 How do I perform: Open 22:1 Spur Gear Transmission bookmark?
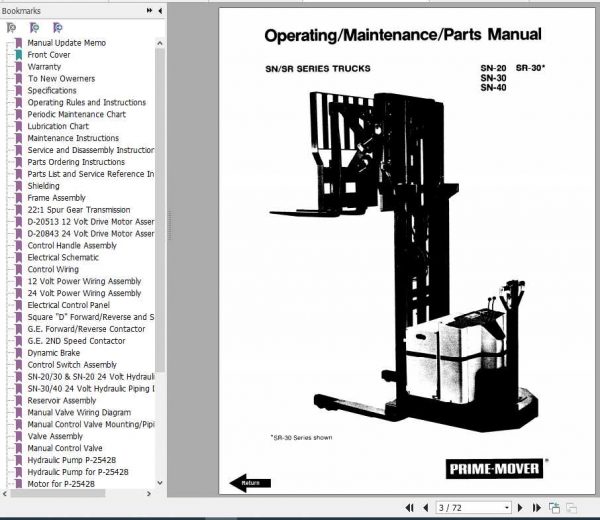pos(78,210)
